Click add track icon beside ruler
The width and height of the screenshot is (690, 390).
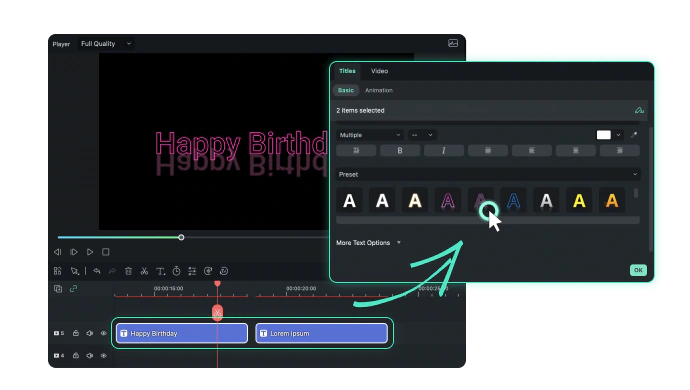[x=58, y=289]
